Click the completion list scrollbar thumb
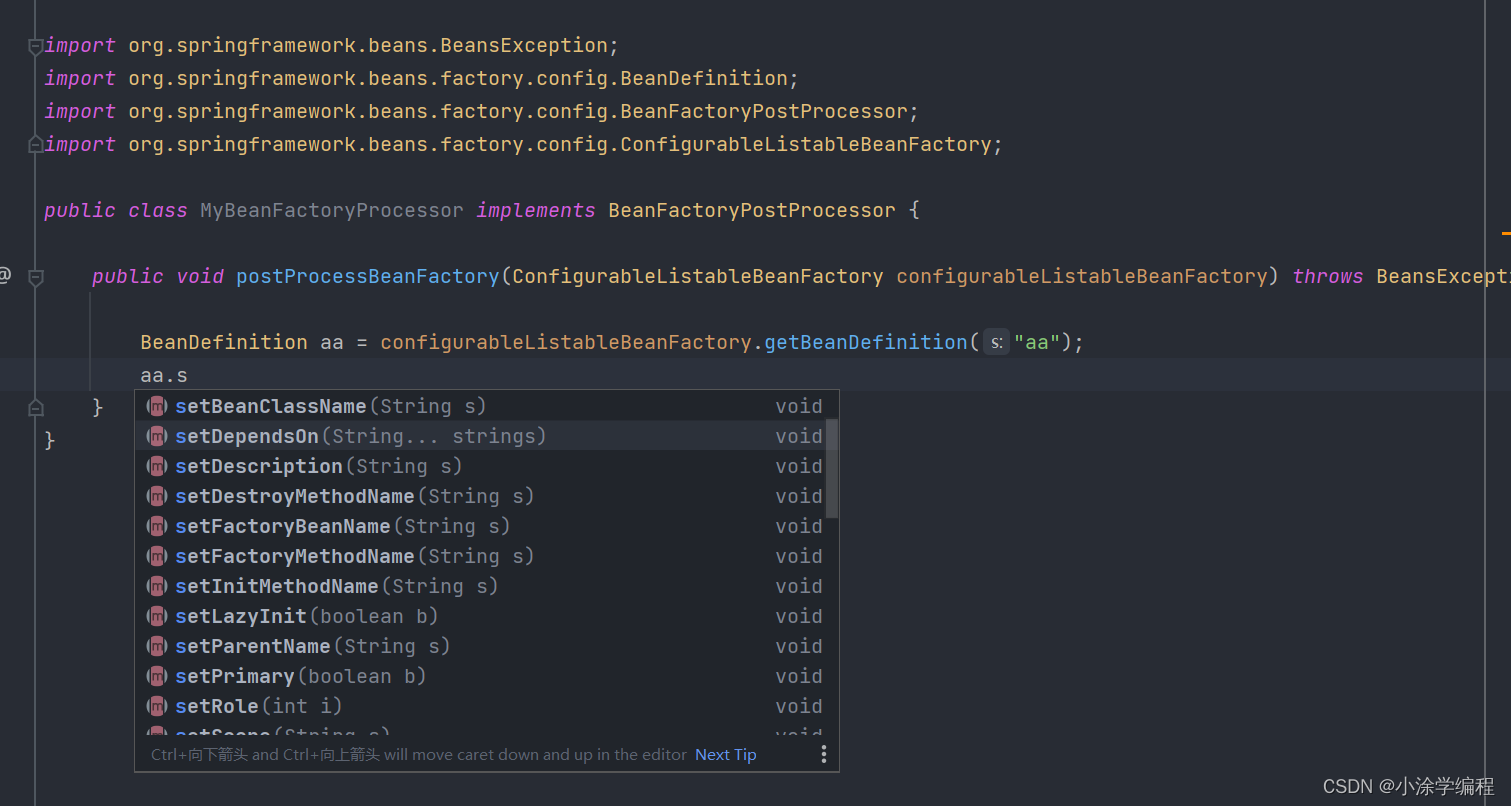 [x=832, y=468]
